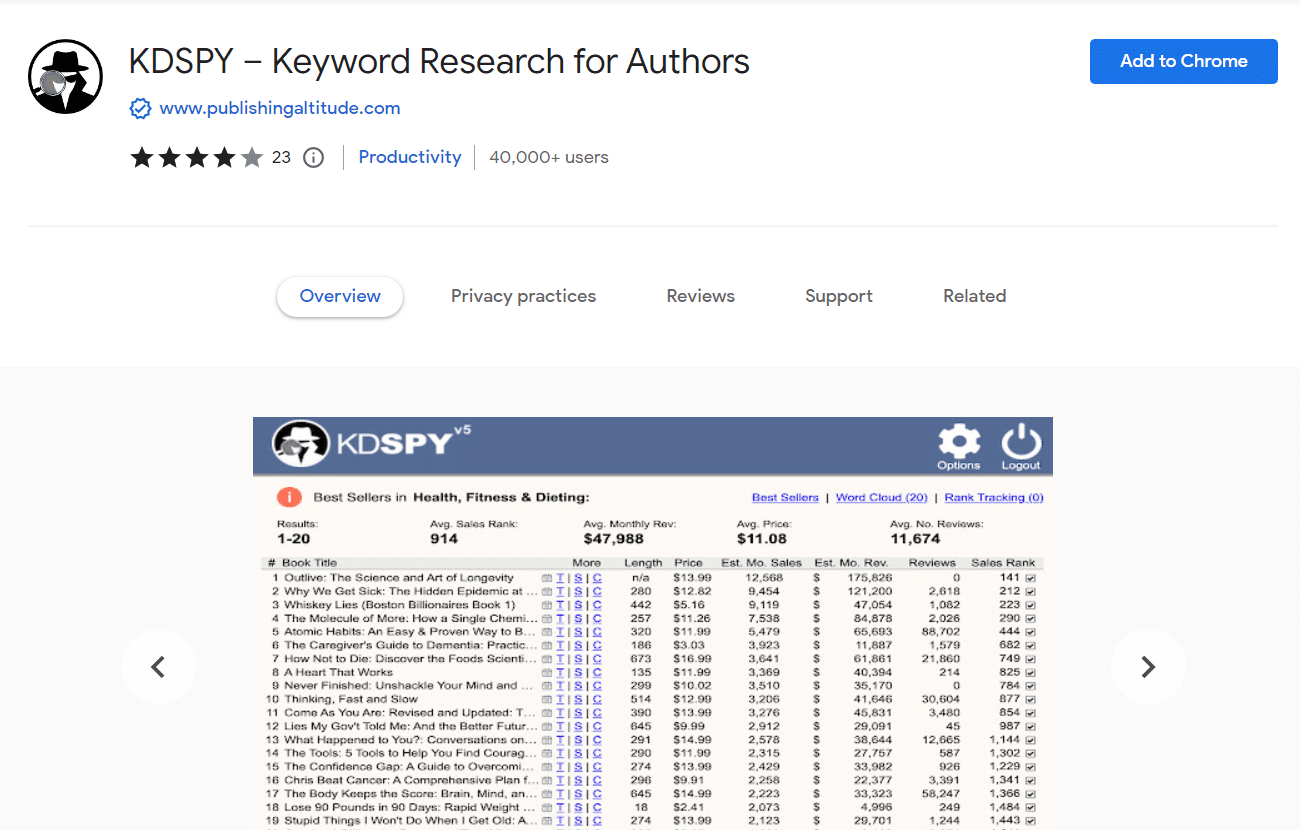
Task: Click the 23 ratings count
Action: (x=281, y=157)
